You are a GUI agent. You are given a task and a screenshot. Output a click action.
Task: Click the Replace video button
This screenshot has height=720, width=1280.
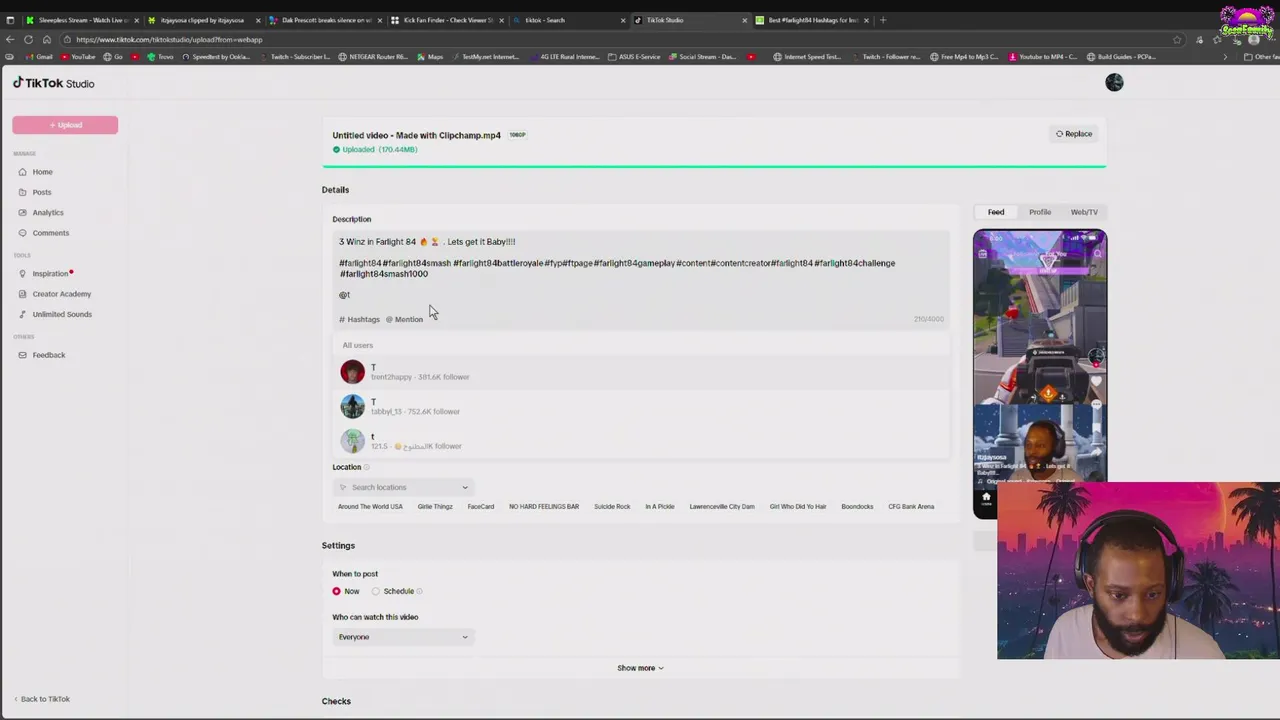coord(1074,134)
